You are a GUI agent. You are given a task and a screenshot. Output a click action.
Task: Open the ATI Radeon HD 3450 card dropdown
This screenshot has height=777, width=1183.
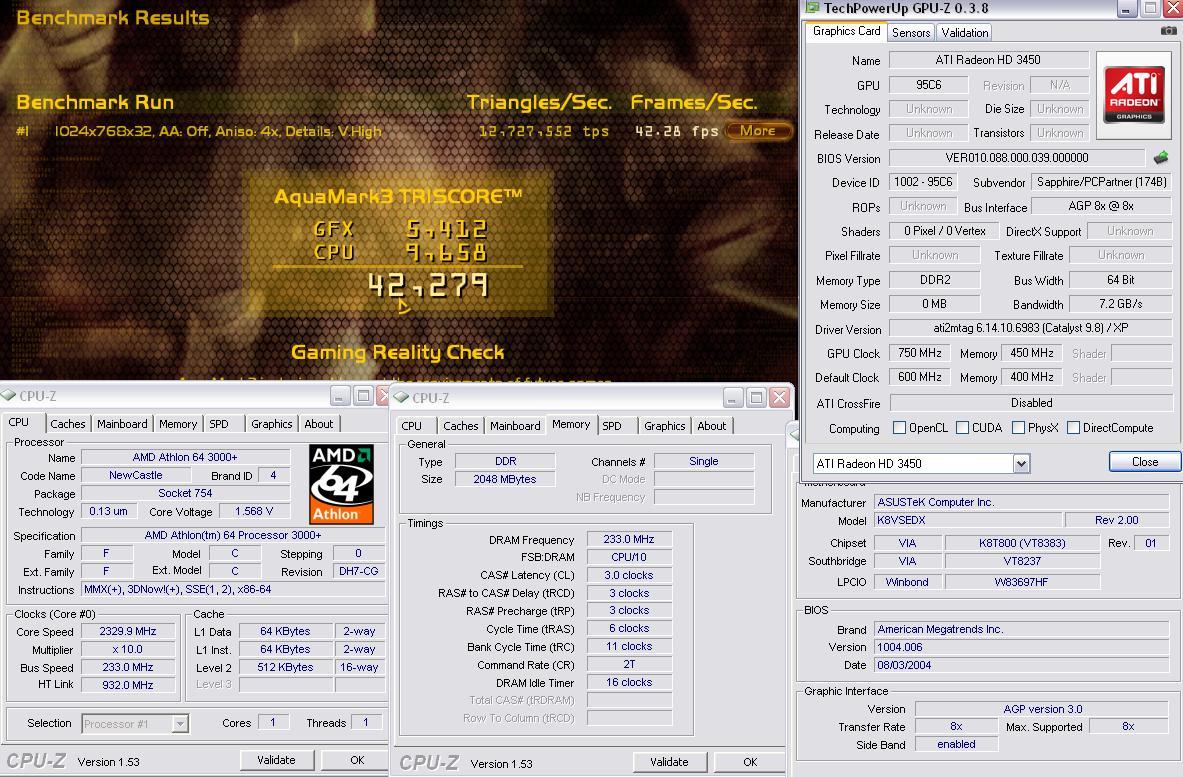click(x=1021, y=463)
